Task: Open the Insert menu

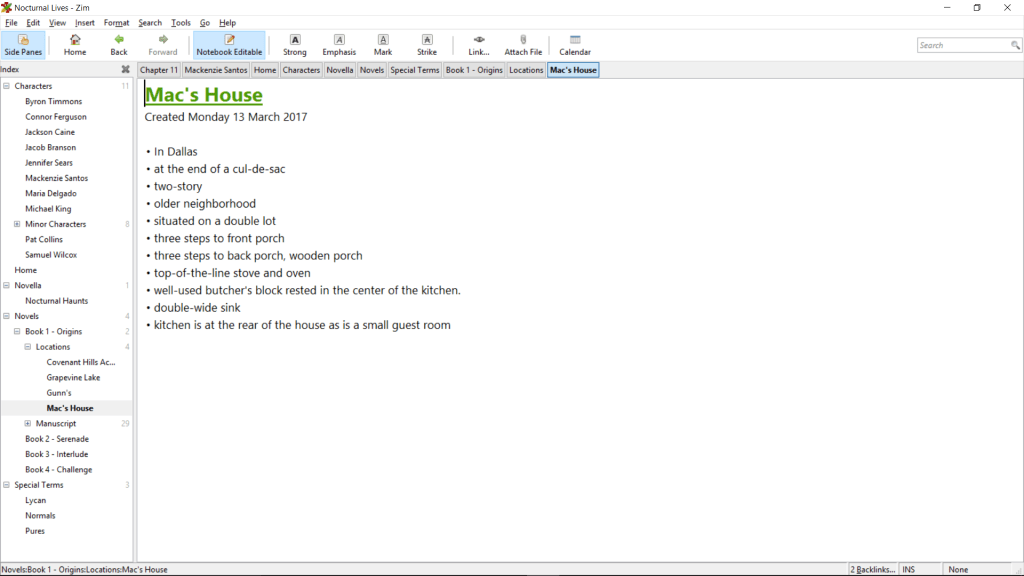Action: pyautogui.click(x=85, y=22)
